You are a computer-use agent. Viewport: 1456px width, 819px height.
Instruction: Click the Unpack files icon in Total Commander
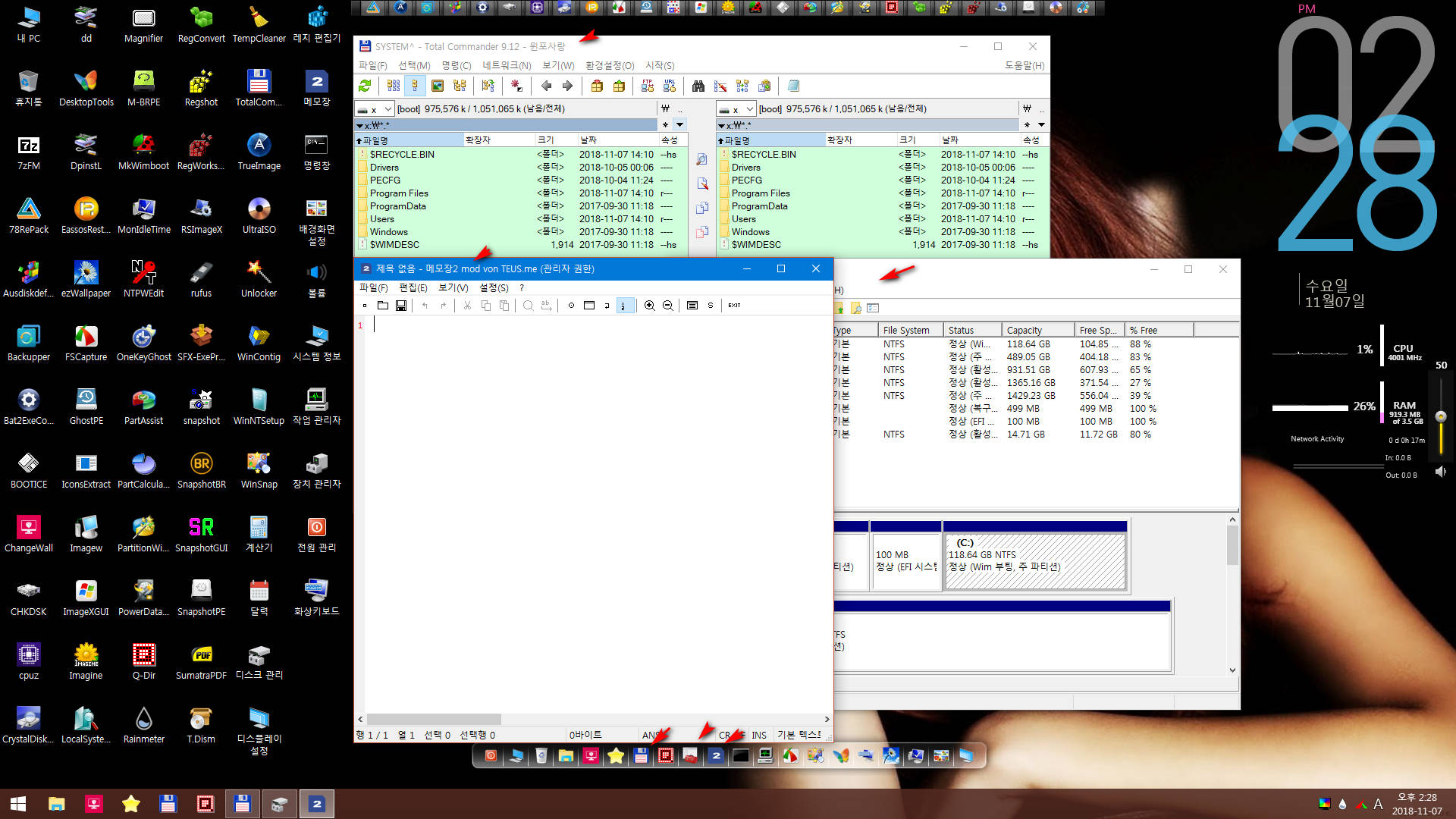[619, 86]
